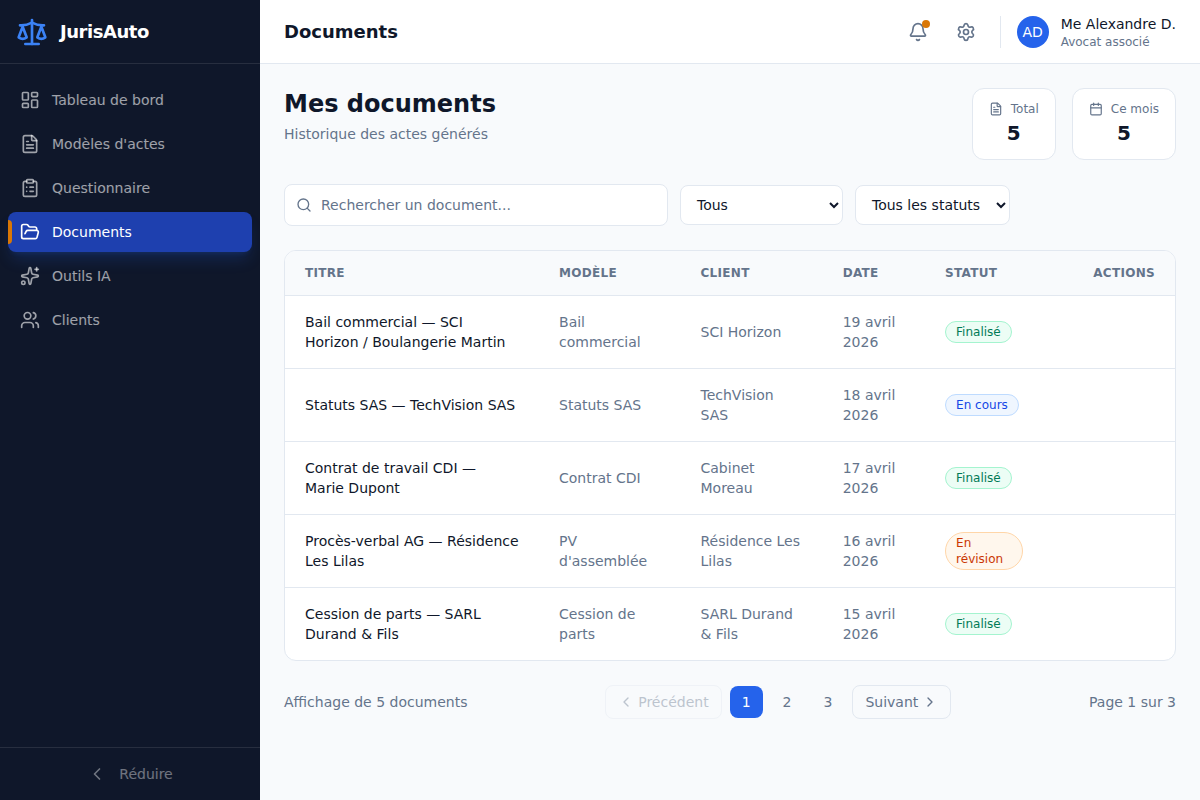Open the notifications bell
Viewport: 1200px width, 800px height.
click(918, 32)
